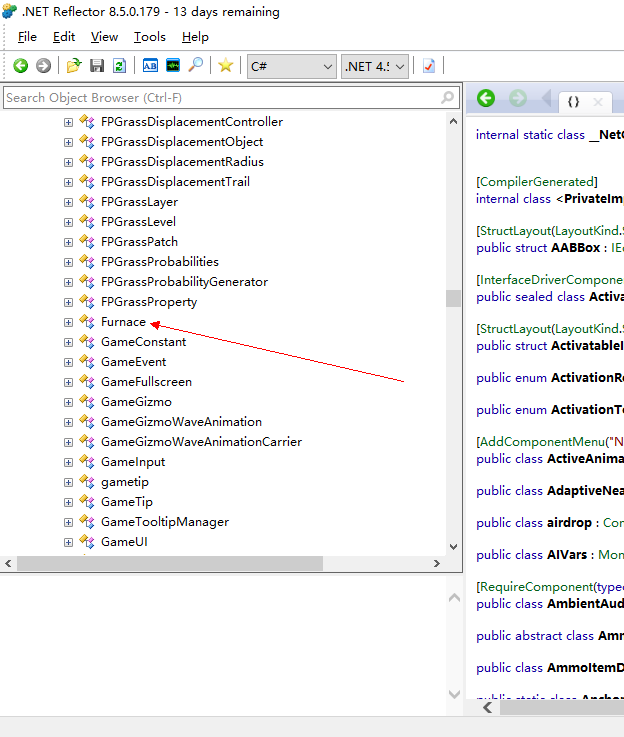Open the Tools menu
The width and height of the screenshot is (624, 737).
coord(150,37)
